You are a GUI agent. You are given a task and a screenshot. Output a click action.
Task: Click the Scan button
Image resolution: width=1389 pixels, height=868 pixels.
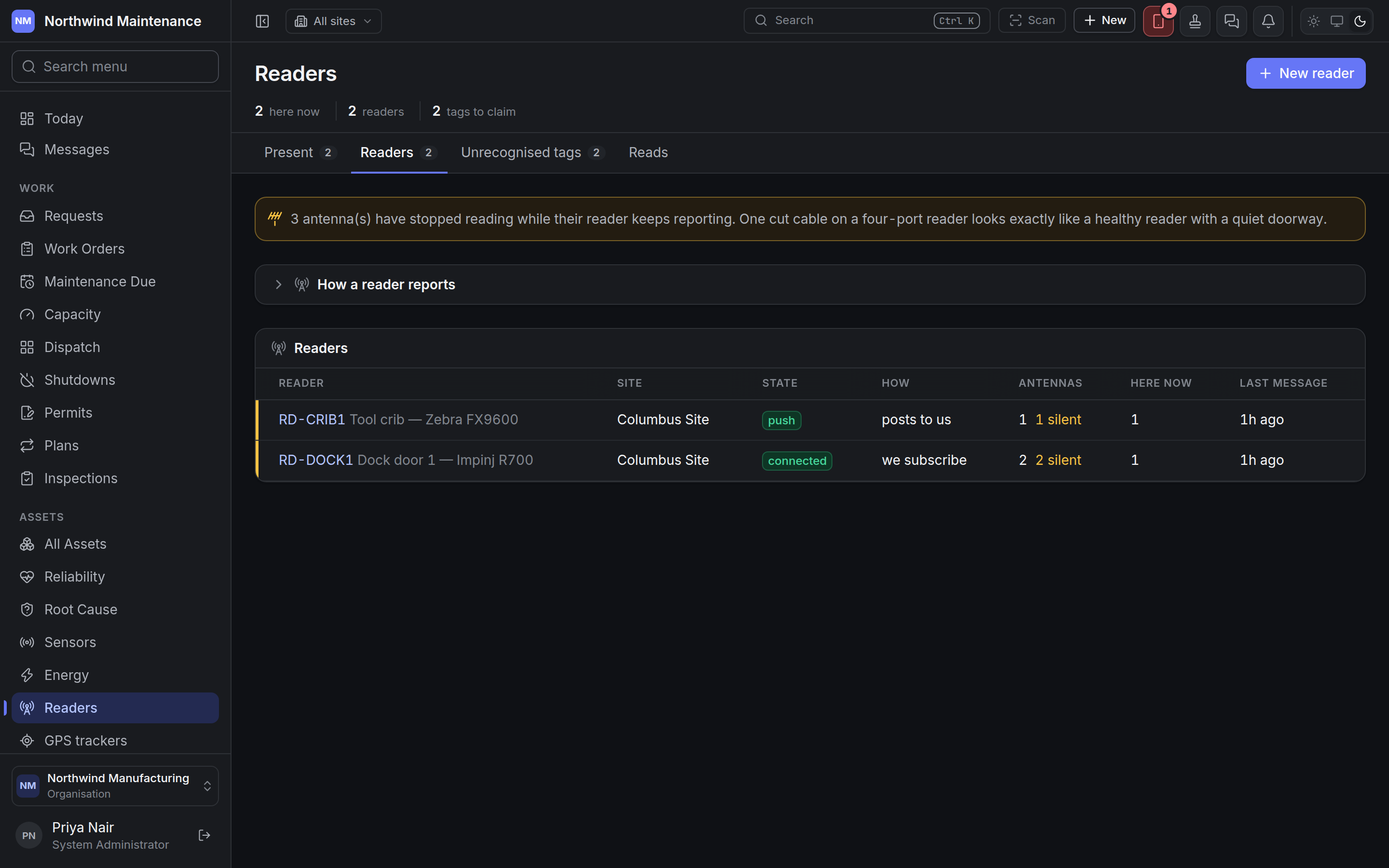(1032, 21)
